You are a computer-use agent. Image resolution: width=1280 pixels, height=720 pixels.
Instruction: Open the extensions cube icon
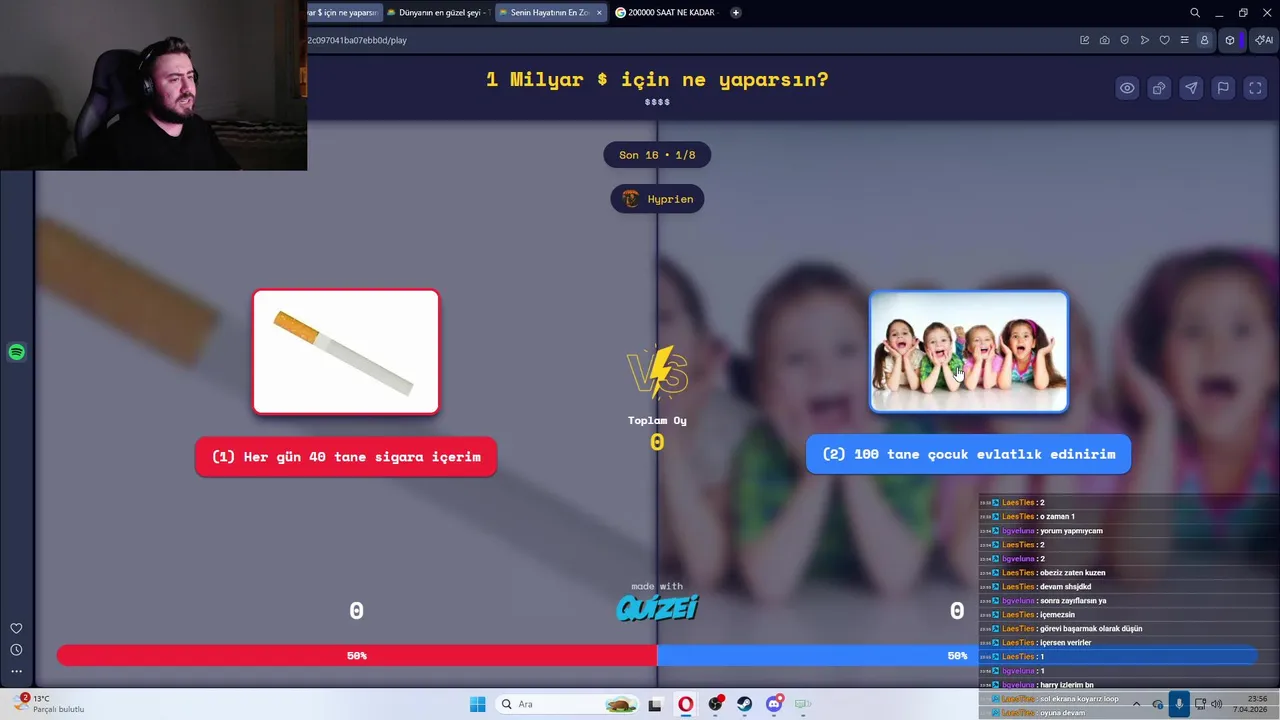[1230, 40]
